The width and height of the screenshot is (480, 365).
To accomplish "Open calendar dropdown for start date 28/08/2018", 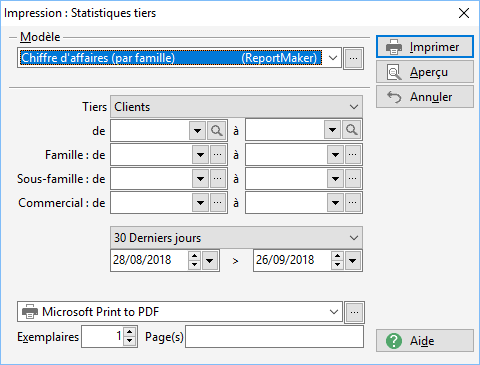I will tap(210, 260).
